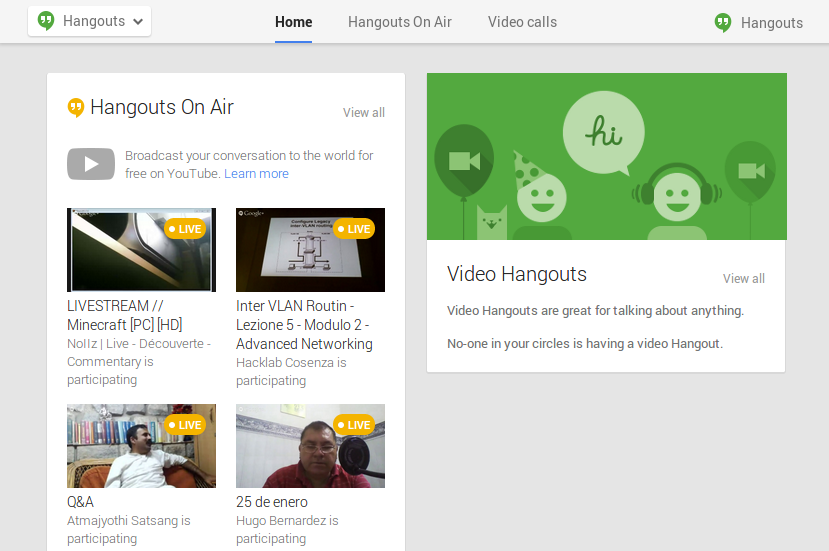Click 'Video Hangouts are great for talking' text

tap(595, 310)
